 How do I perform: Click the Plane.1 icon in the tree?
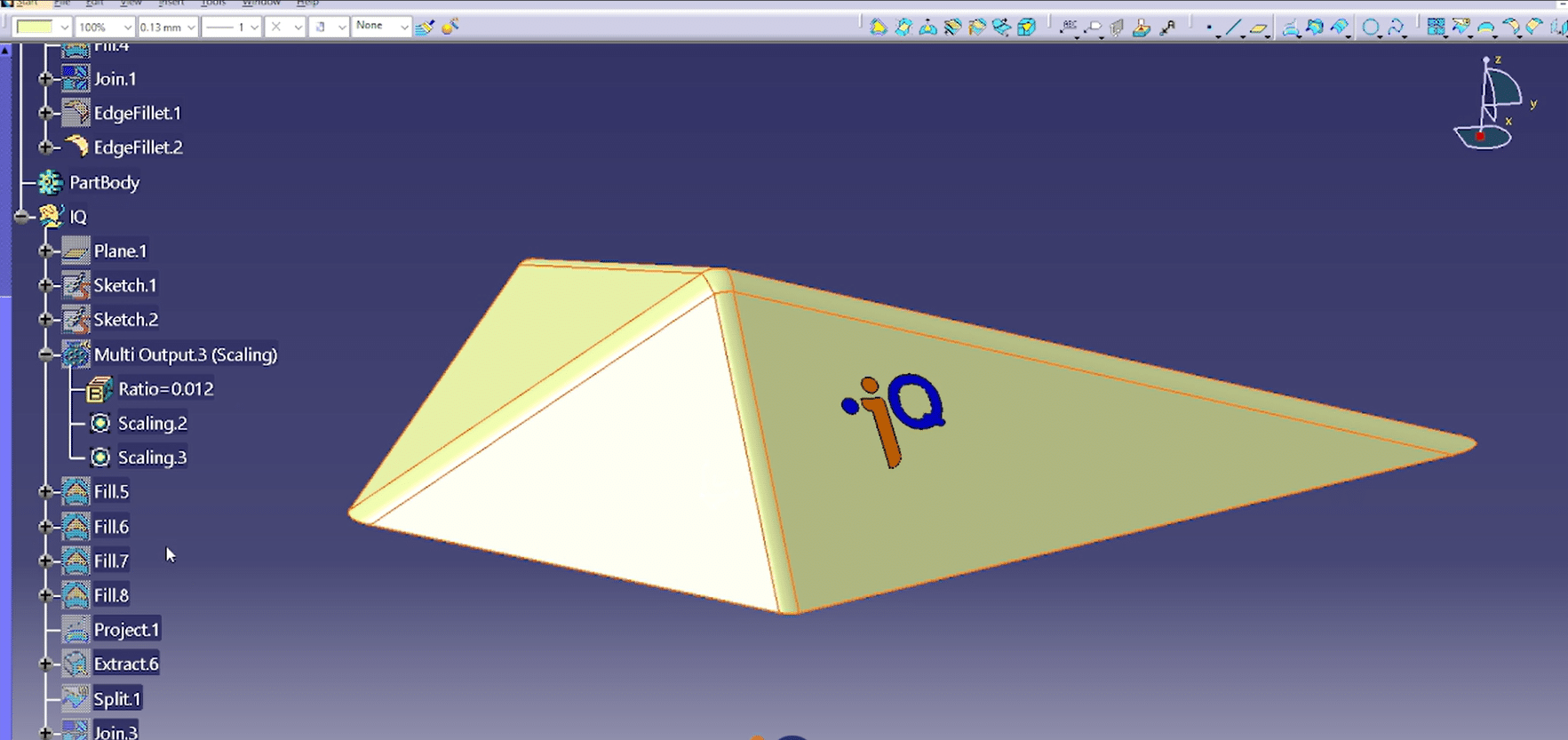click(x=76, y=251)
